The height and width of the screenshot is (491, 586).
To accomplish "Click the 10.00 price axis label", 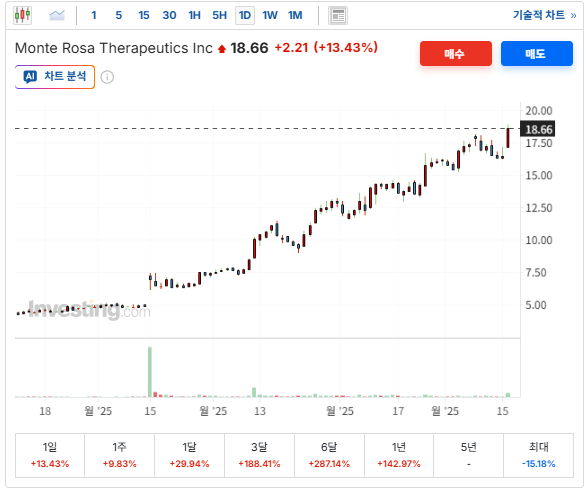I will click(539, 240).
